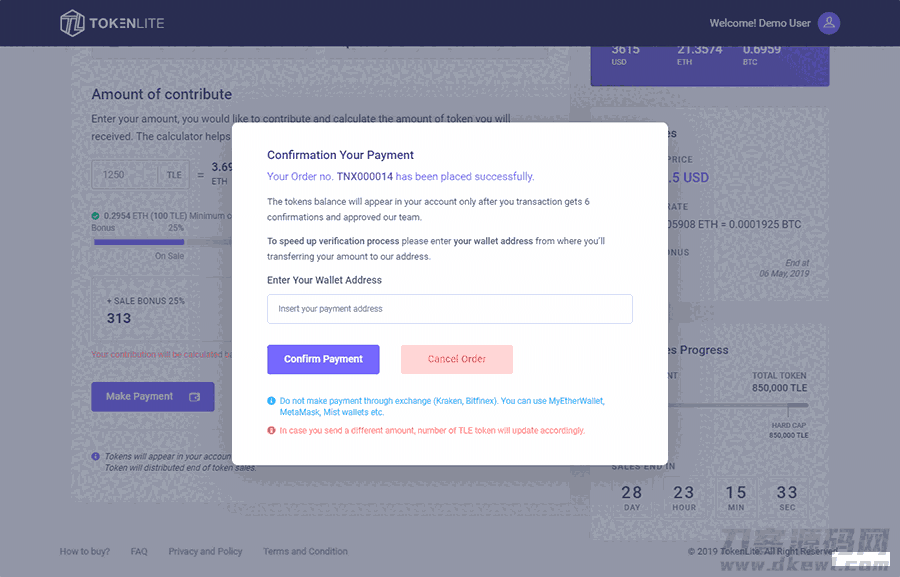The width and height of the screenshot is (900, 577).
Task: Open the How to buy? footer link
Action: click(85, 551)
